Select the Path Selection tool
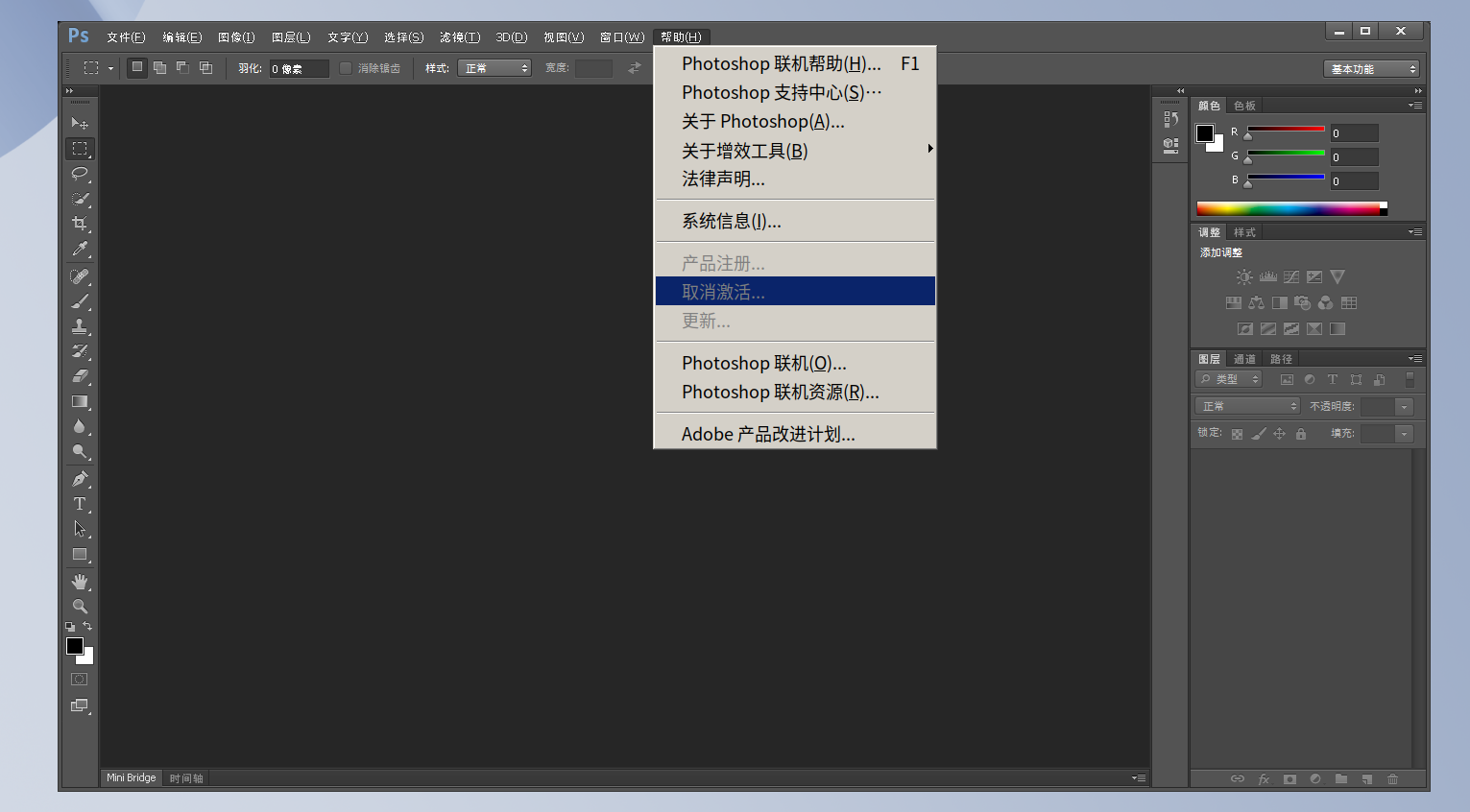 tap(80, 529)
